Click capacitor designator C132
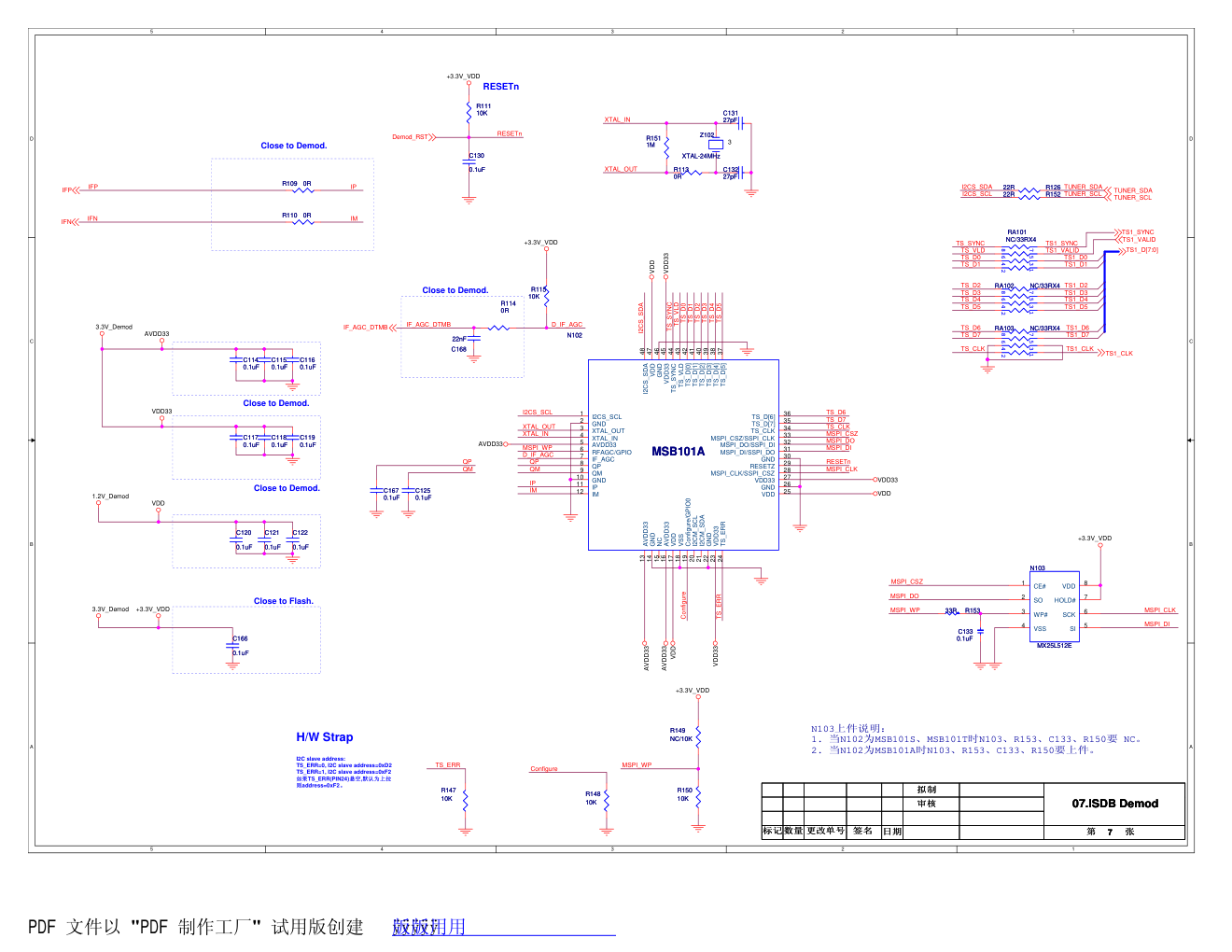 coord(731,170)
